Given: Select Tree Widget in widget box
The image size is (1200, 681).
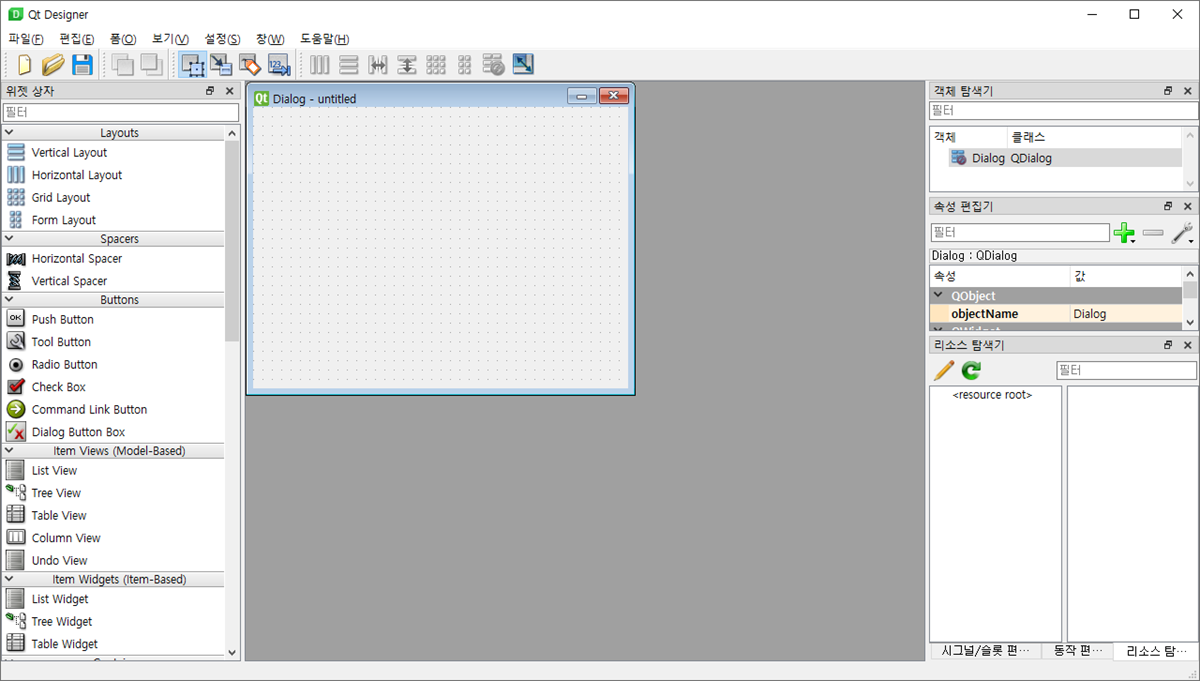Looking at the screenshot, I should (62, 622).
